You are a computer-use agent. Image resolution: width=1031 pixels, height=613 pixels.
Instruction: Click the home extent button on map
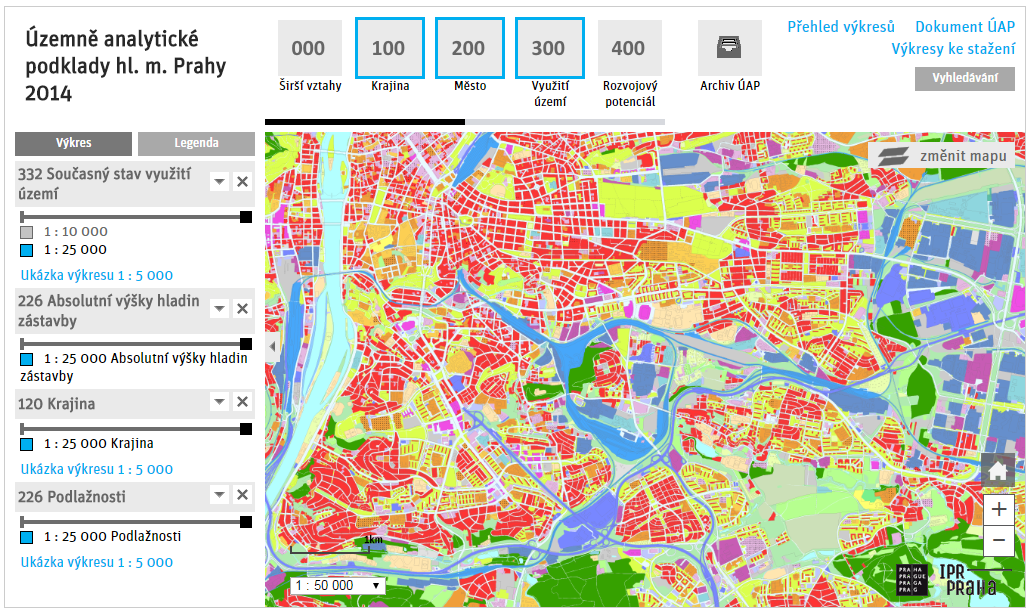coord(998,469)
